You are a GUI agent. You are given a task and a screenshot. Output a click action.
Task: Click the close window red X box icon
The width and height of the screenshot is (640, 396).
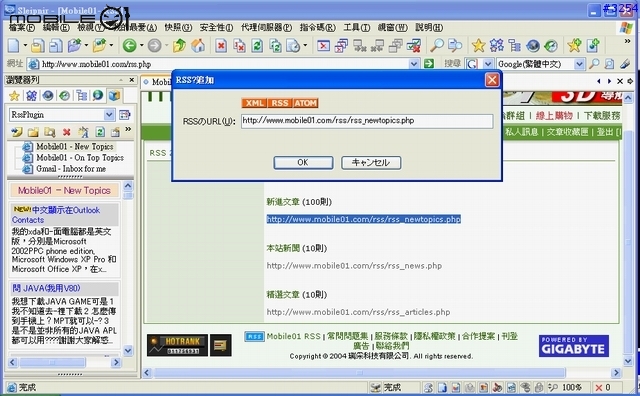tap(323, 45)
